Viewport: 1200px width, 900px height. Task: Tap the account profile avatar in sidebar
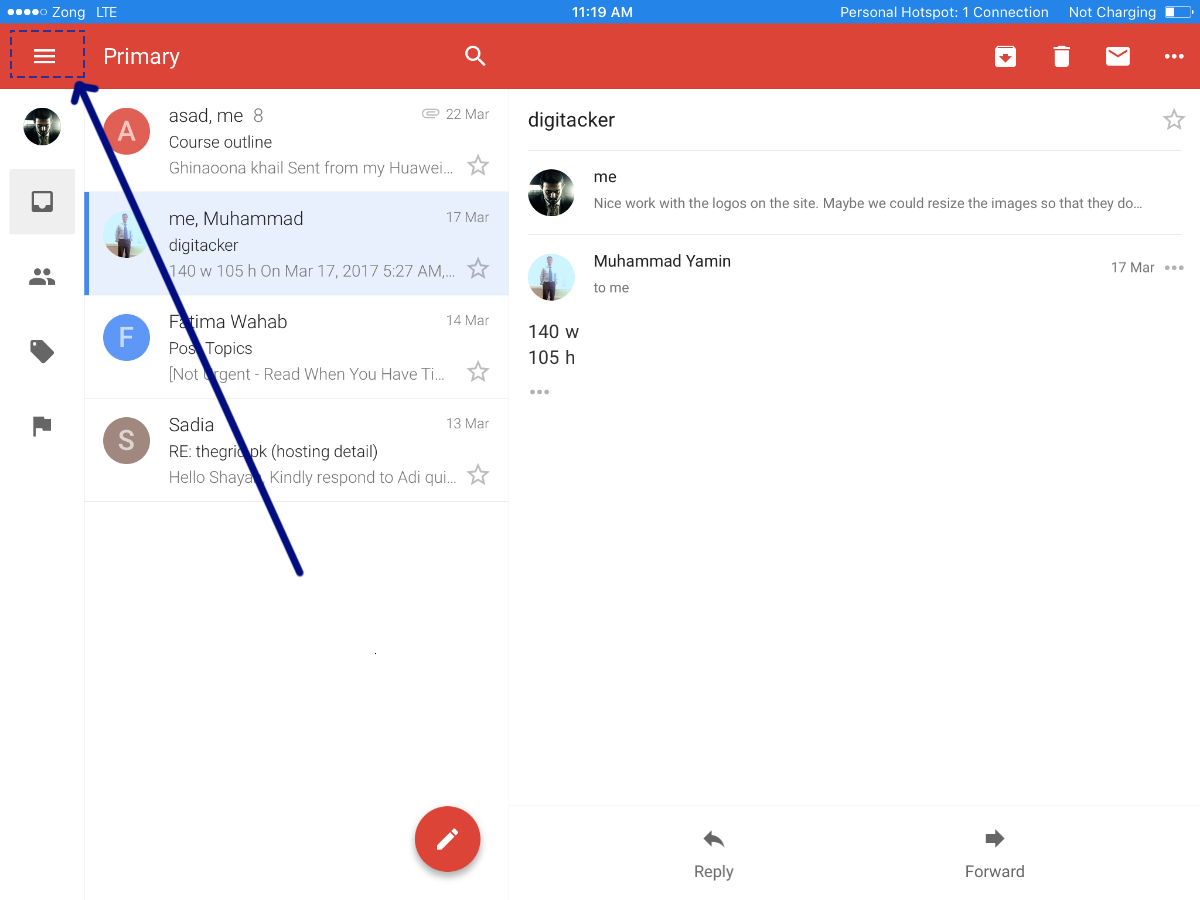[x=42, y=127]
